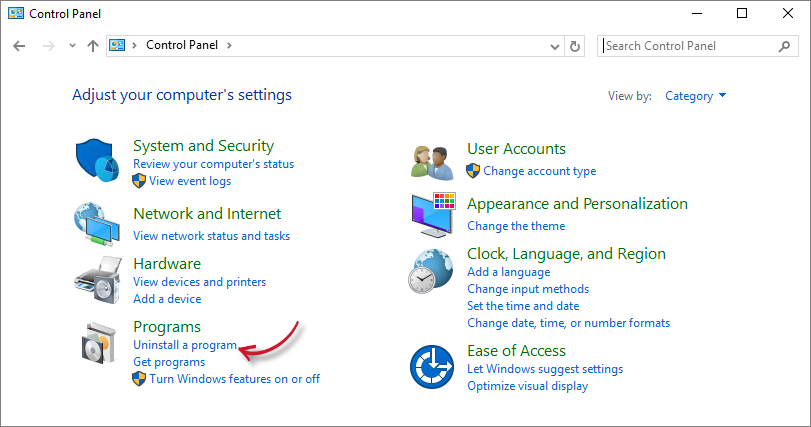
Task: Click the Control Panel breadcrumb
Action: click(182, 45)
